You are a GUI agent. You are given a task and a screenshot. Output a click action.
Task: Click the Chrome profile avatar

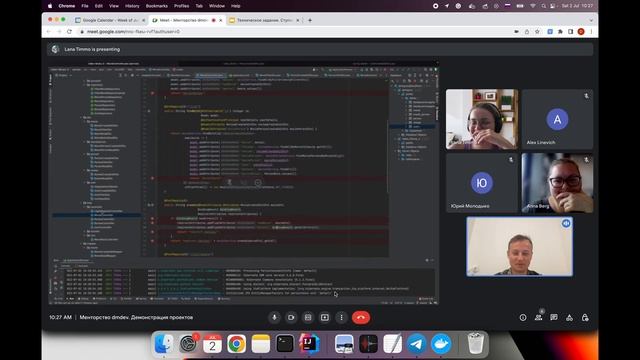tap(581, 31)
